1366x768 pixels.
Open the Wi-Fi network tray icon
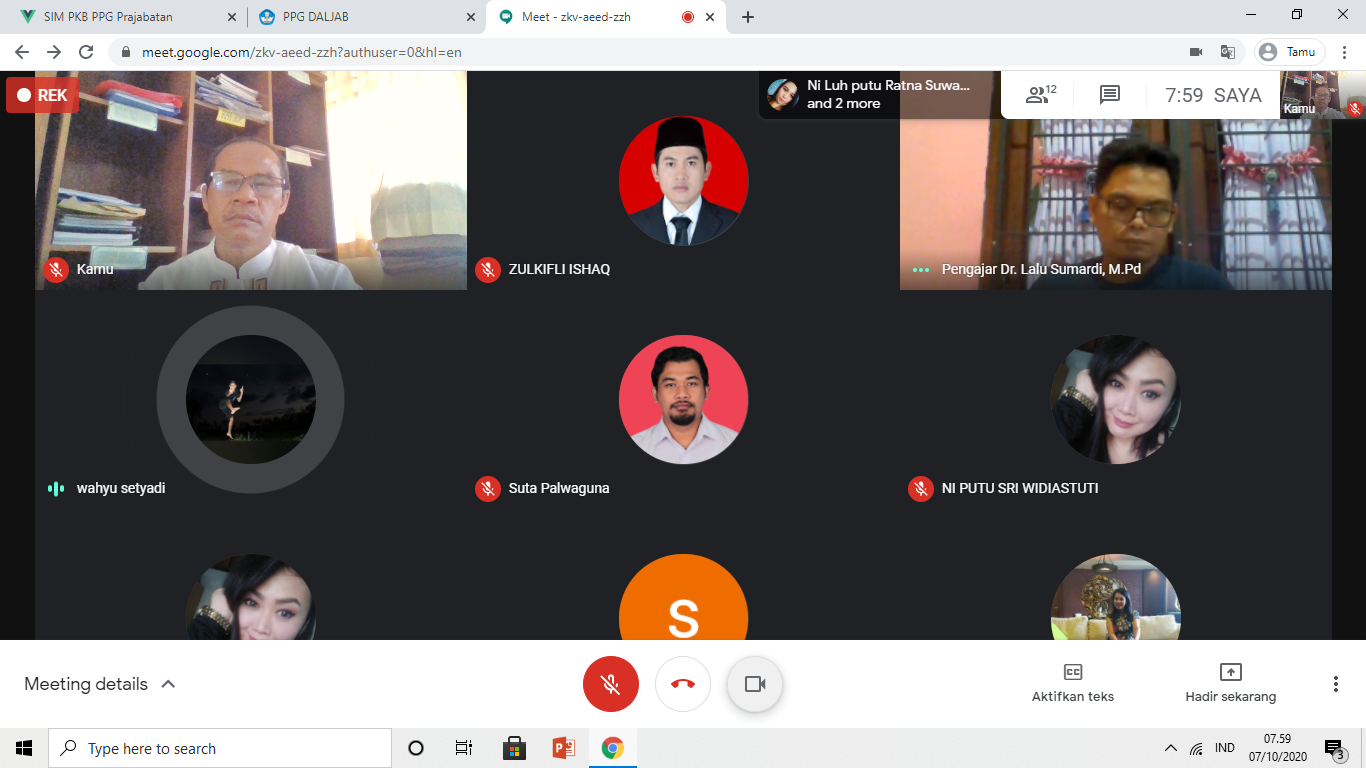click(x=1197, y=748)
